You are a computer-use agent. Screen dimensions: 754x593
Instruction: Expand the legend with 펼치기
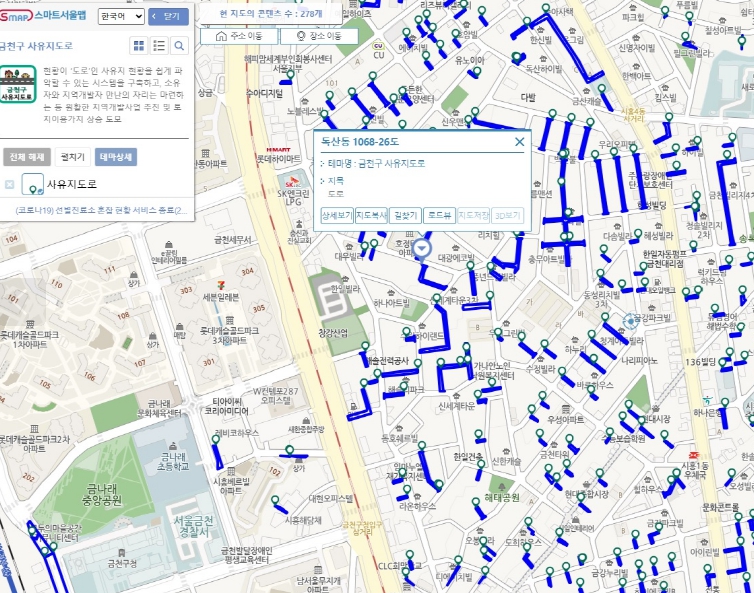[73, 157]
